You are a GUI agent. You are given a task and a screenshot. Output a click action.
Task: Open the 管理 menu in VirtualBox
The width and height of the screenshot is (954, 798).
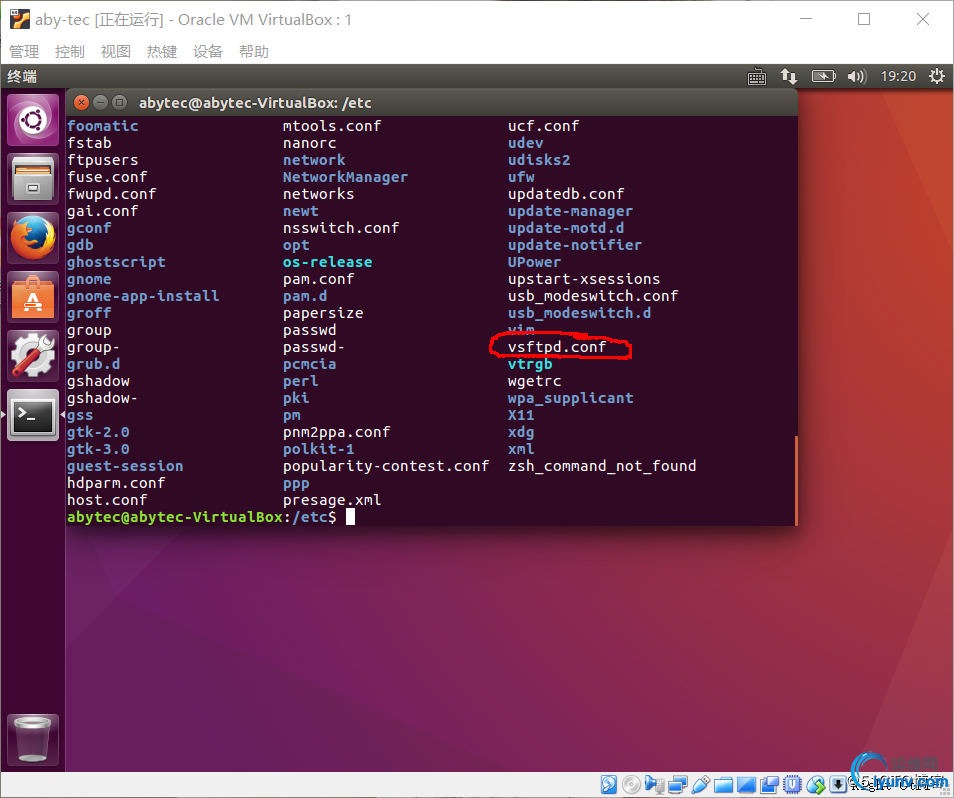click(x=24, y=52)
